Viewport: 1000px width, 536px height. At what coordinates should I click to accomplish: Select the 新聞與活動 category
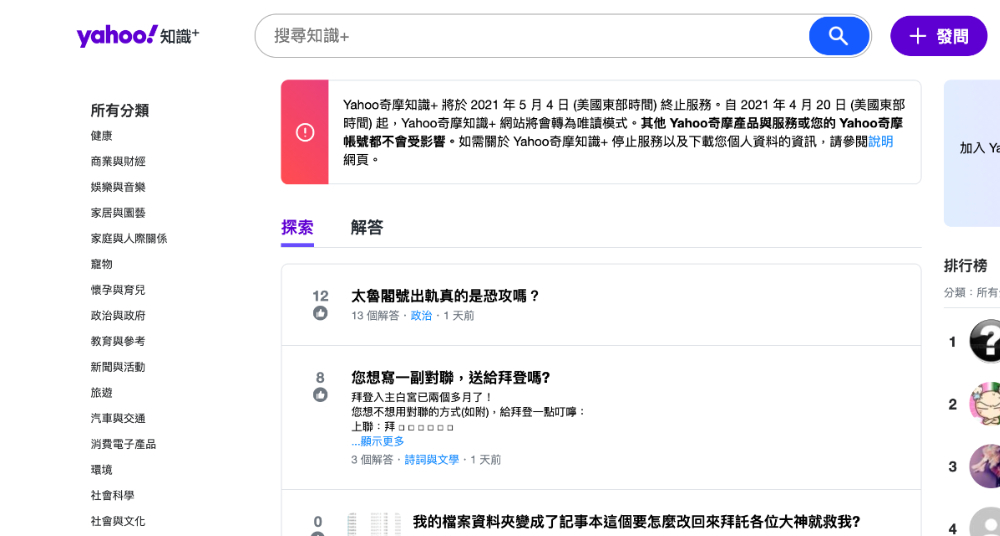pyautogui.click(x=118, y=367)
